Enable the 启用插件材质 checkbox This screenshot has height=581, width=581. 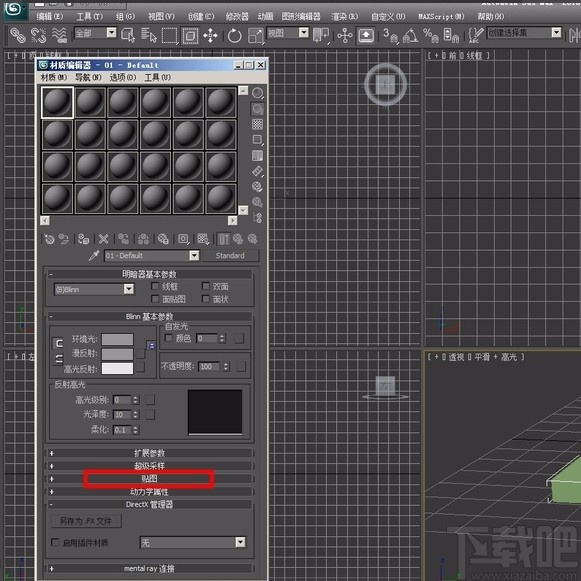click(x=55, y=542)
